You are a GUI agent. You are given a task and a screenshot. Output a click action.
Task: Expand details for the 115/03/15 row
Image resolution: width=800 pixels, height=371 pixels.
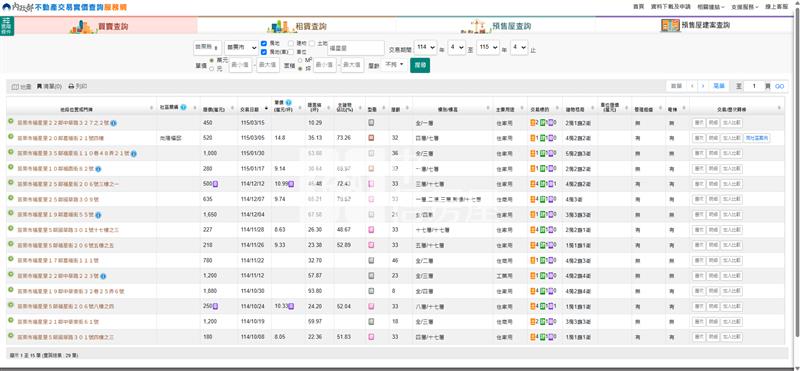click(10, 121)
